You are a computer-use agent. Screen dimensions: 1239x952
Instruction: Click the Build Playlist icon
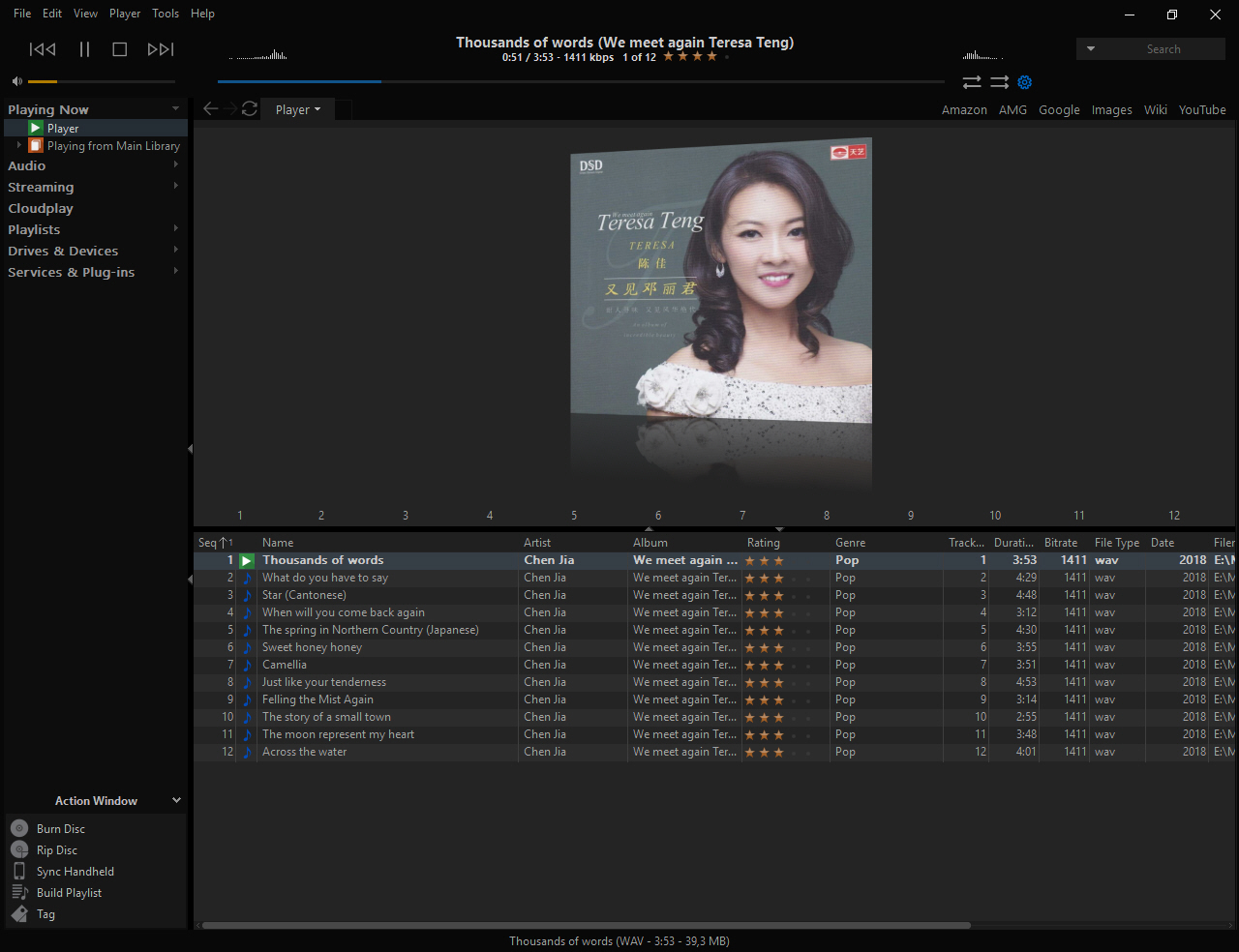(x=19, y=892)
